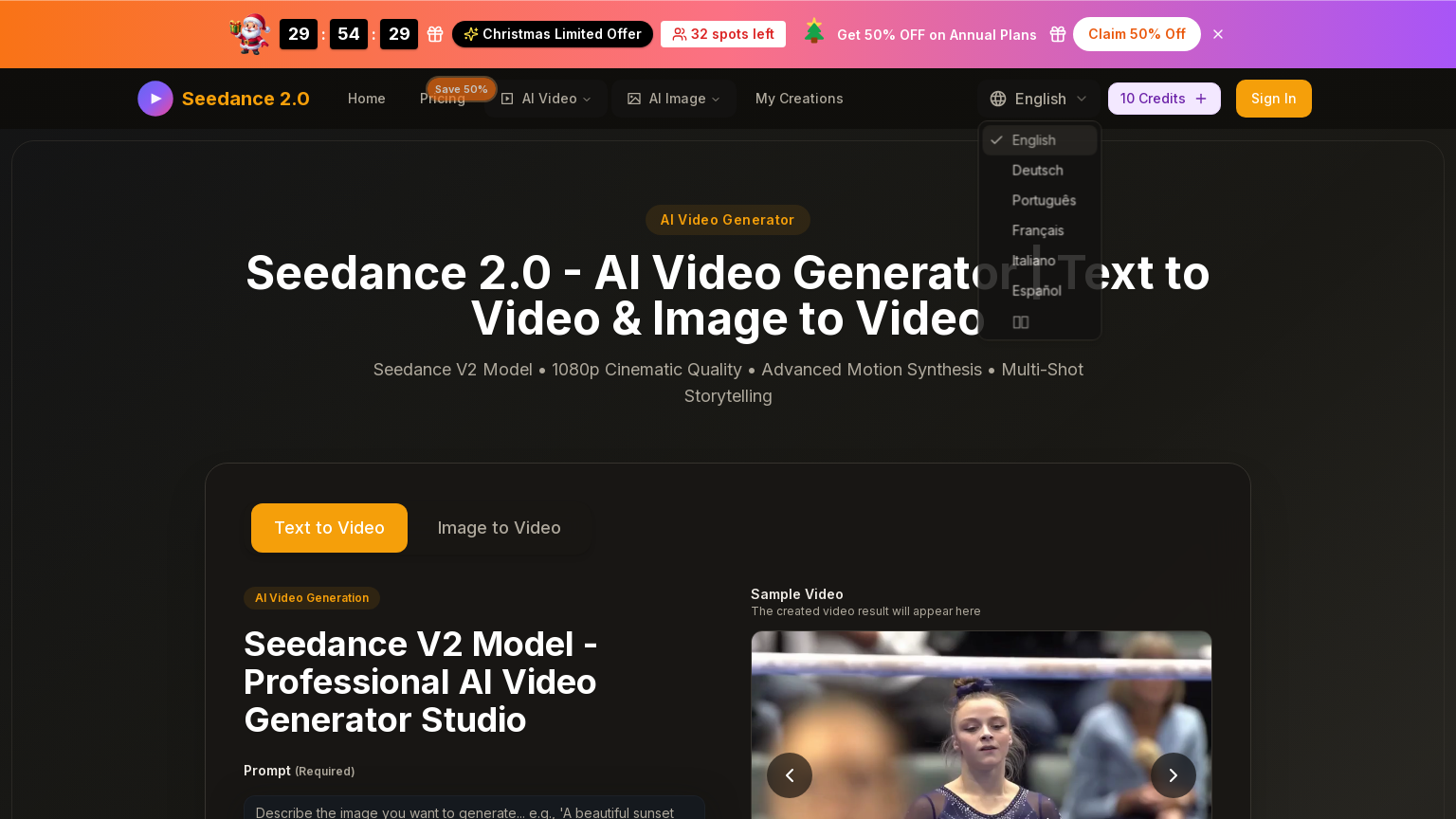The width and height of the screenshot is (1456, 819).
Task: Click the Christmas tree icon in the banner
Action: pos(813,31)
